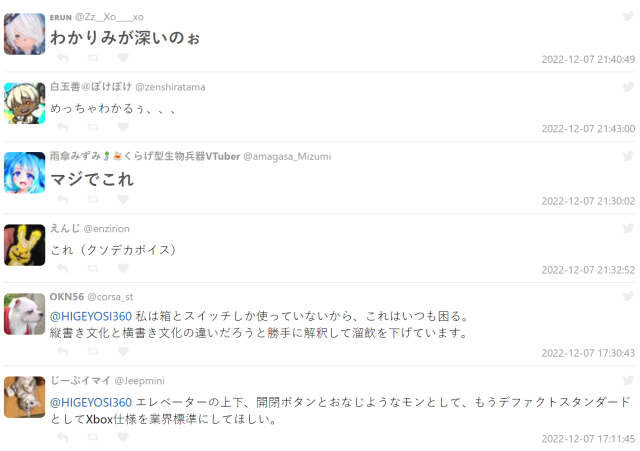Open ERUN's profile avatar
Viewport: 640px width, 451px height.
pyautogui.click(x=25, y=34)
